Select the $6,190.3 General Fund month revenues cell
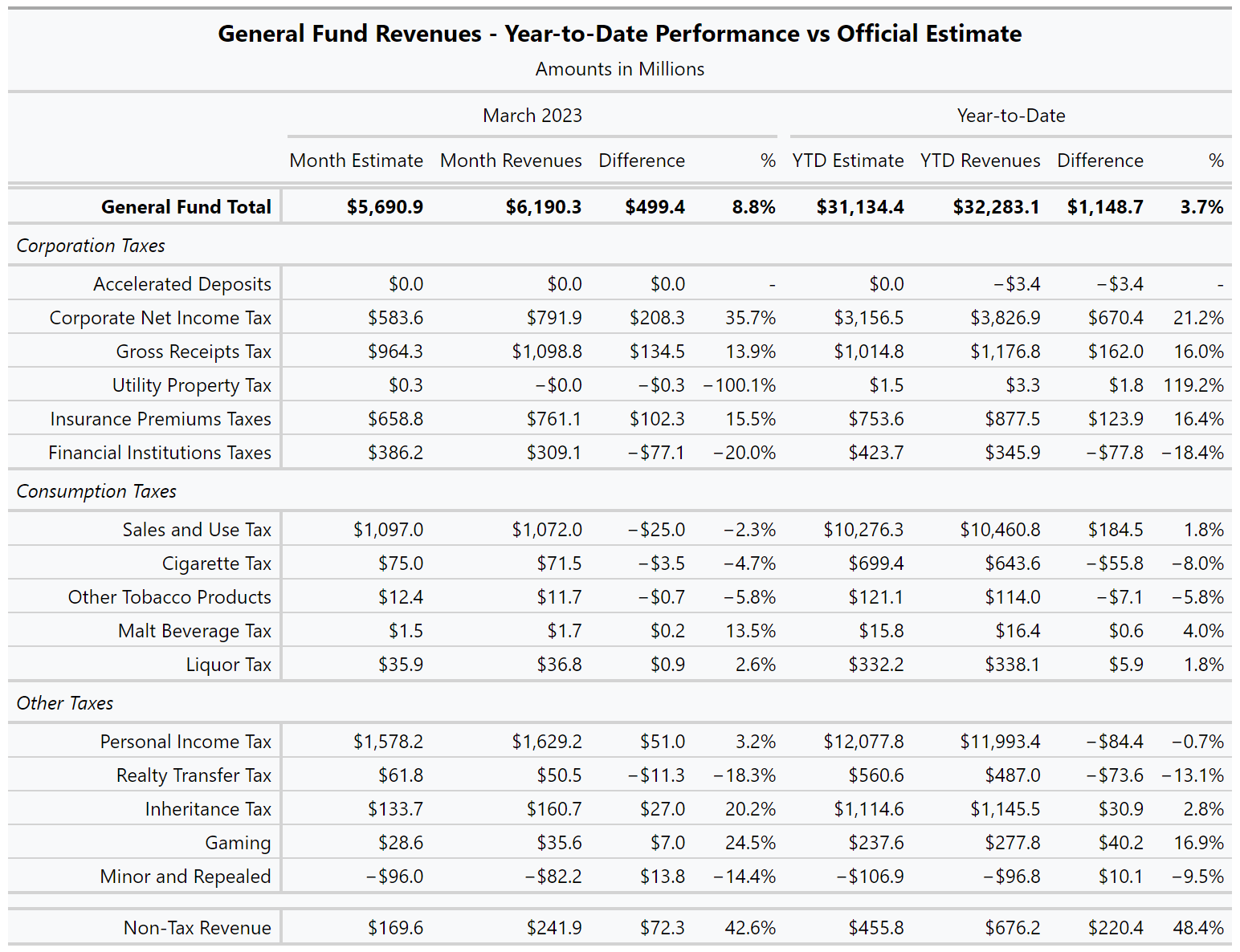The image size is (1240, 952). click(543, 207)
